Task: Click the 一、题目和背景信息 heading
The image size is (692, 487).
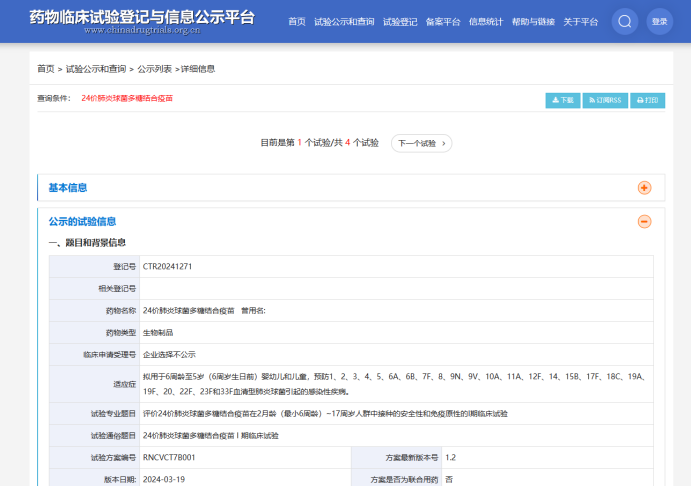Action: click(x=87, y=242)
